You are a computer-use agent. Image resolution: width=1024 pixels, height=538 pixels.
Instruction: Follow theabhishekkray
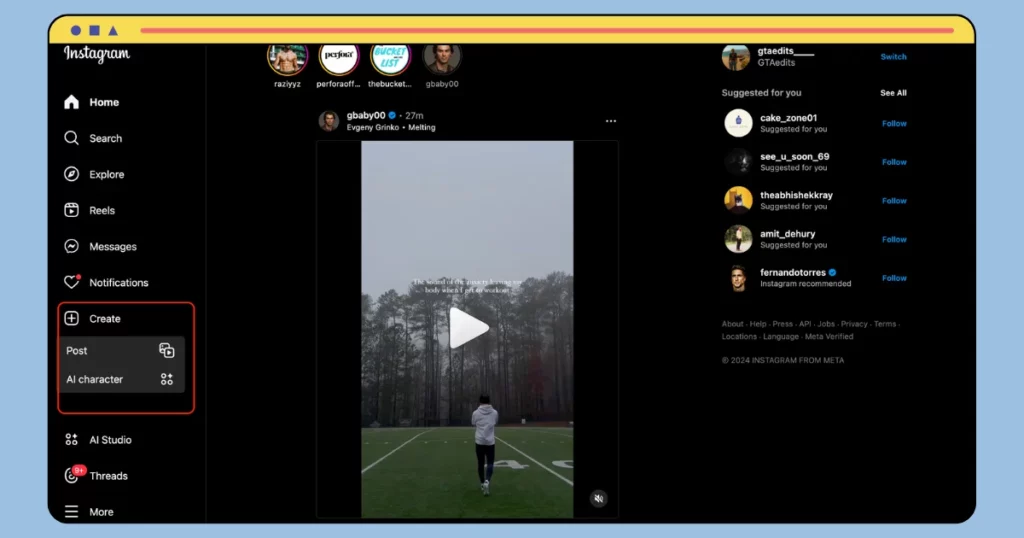[x=894, y=200]
